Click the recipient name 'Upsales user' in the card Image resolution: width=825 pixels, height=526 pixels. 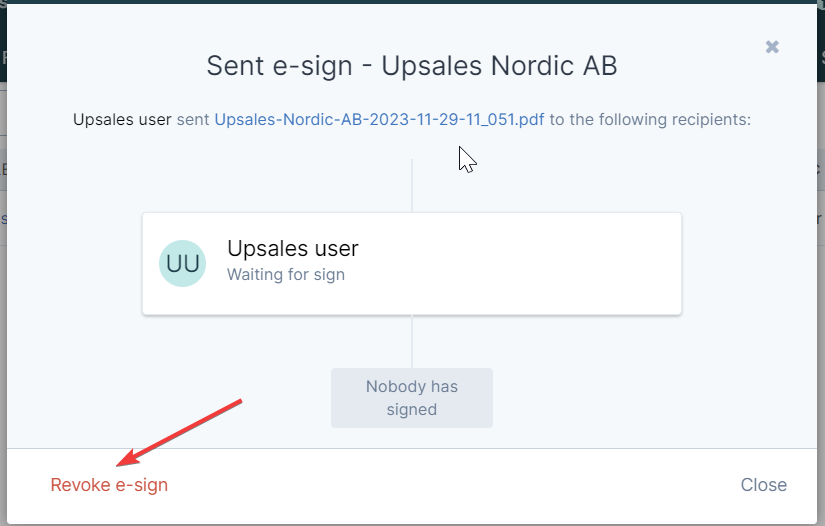pyautogui.click(x=293, y=248)
